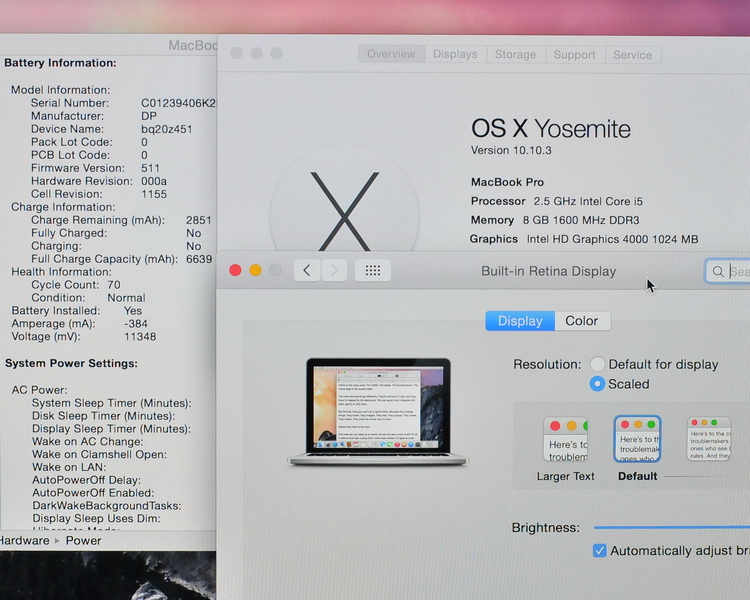The height and width of the screenshot is (600, 750).
Task: Select the Display segment button
Action: click(x=520, y=321)
